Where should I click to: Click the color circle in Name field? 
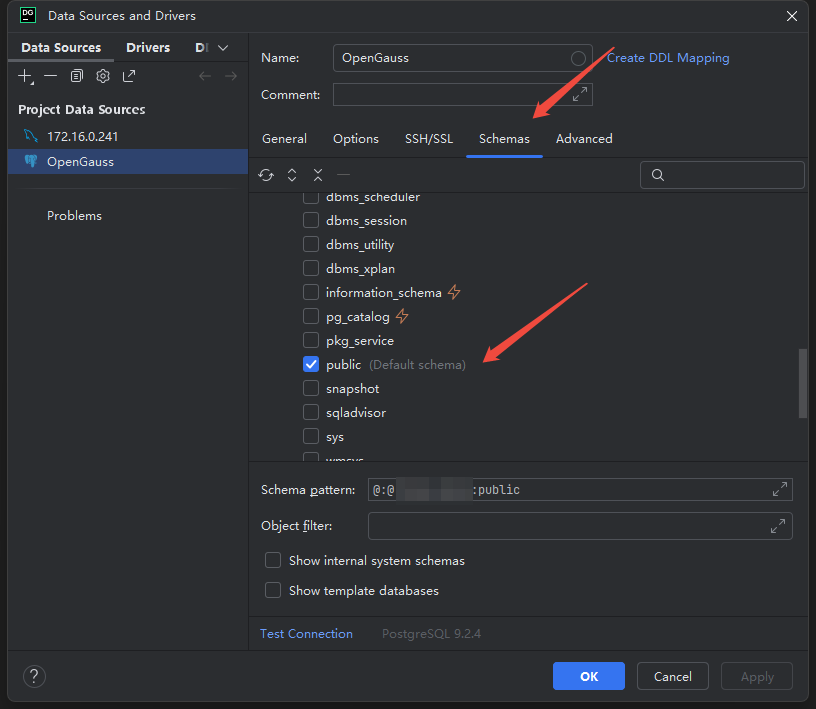pos(578,58)
